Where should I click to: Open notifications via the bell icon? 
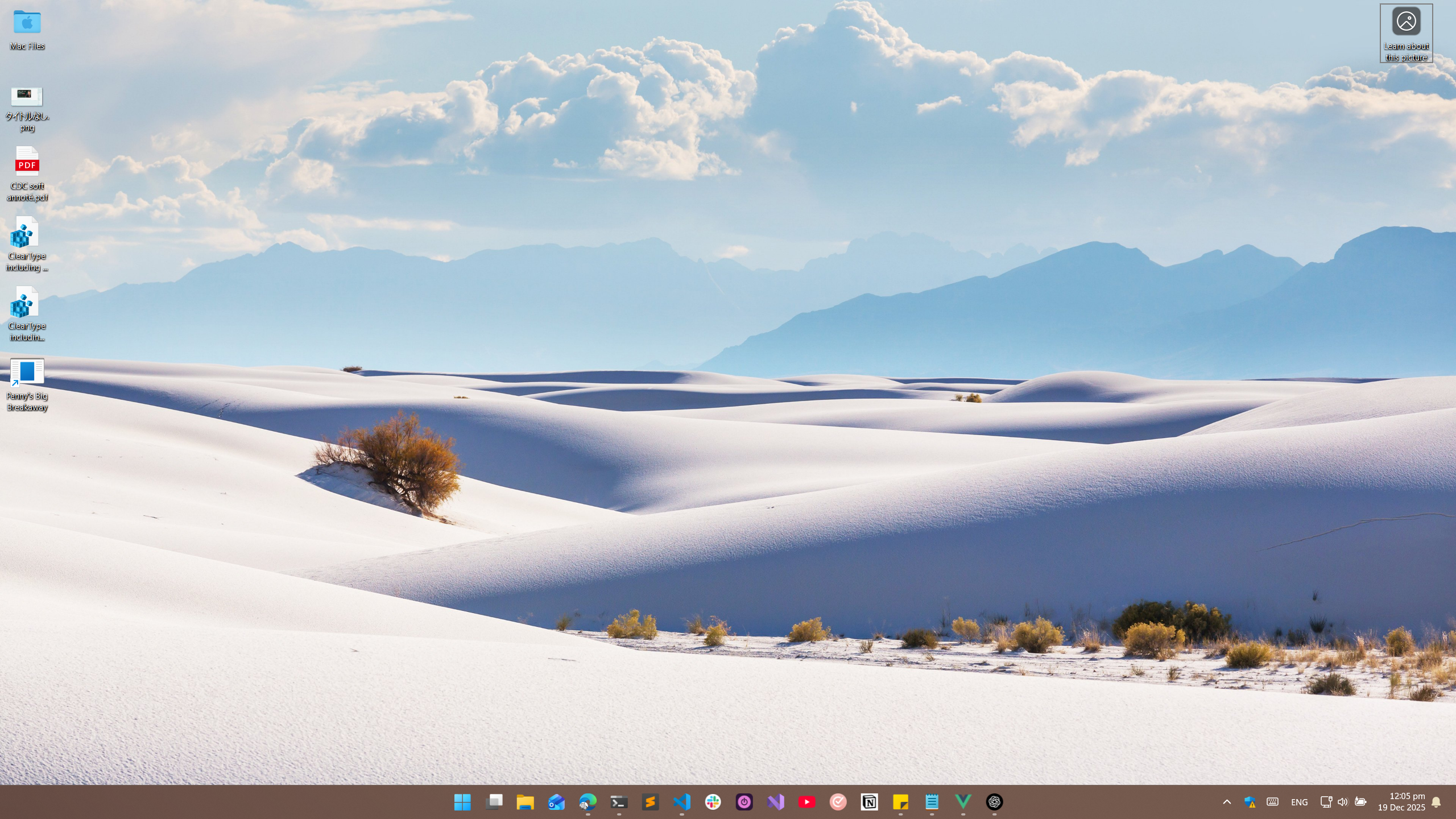point(1436,802)
